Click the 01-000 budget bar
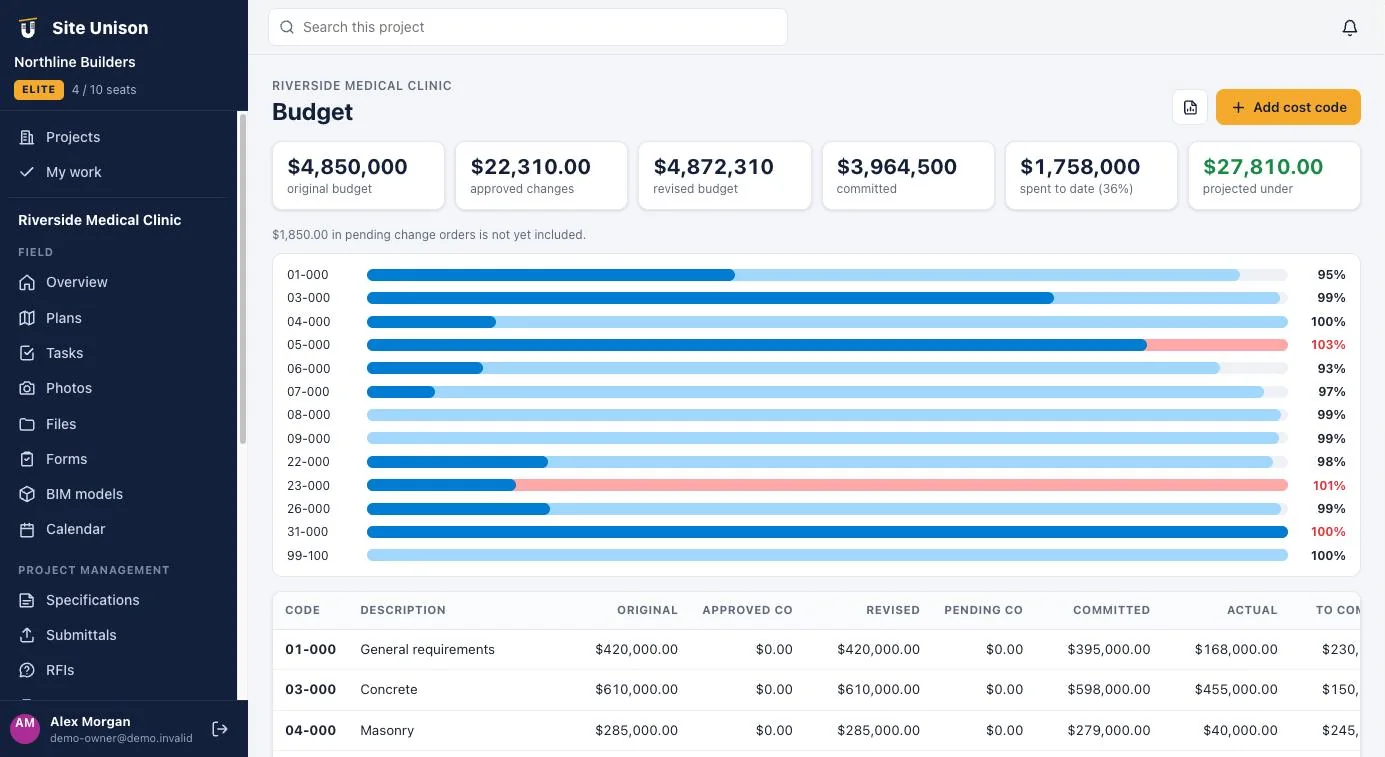 pyautogui.click(x=827, y=275)
